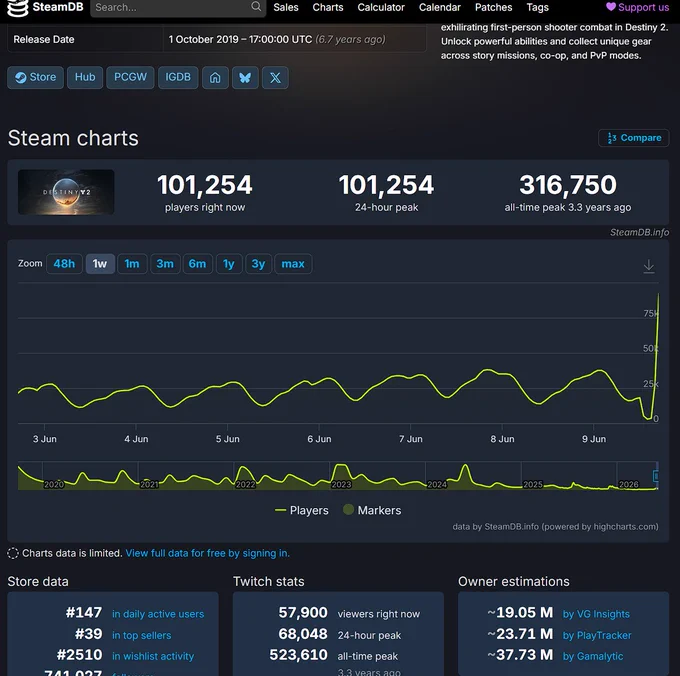Click the navigator range handle at right
The height and width of the screenshot is (676, 680).
656,476
